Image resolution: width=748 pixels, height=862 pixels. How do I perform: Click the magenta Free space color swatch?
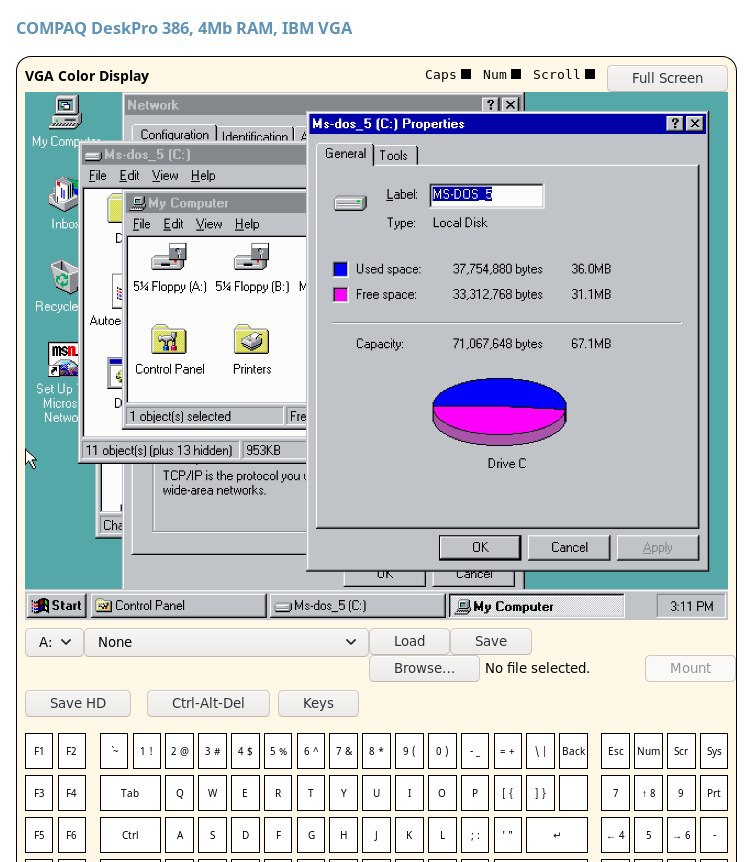[340, 294]
